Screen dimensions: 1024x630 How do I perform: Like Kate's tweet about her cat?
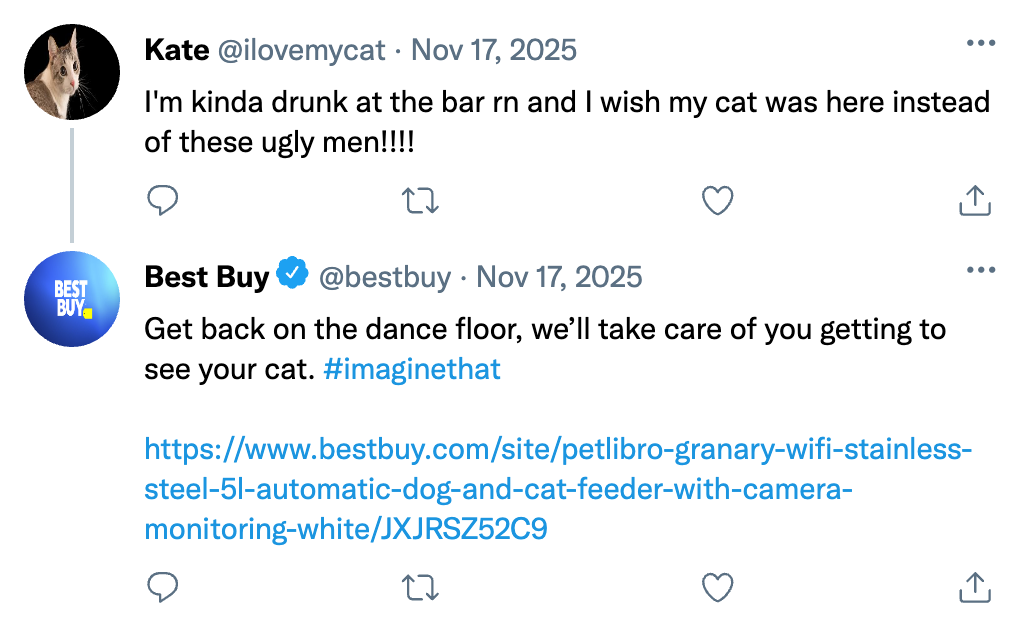point(718,201)
